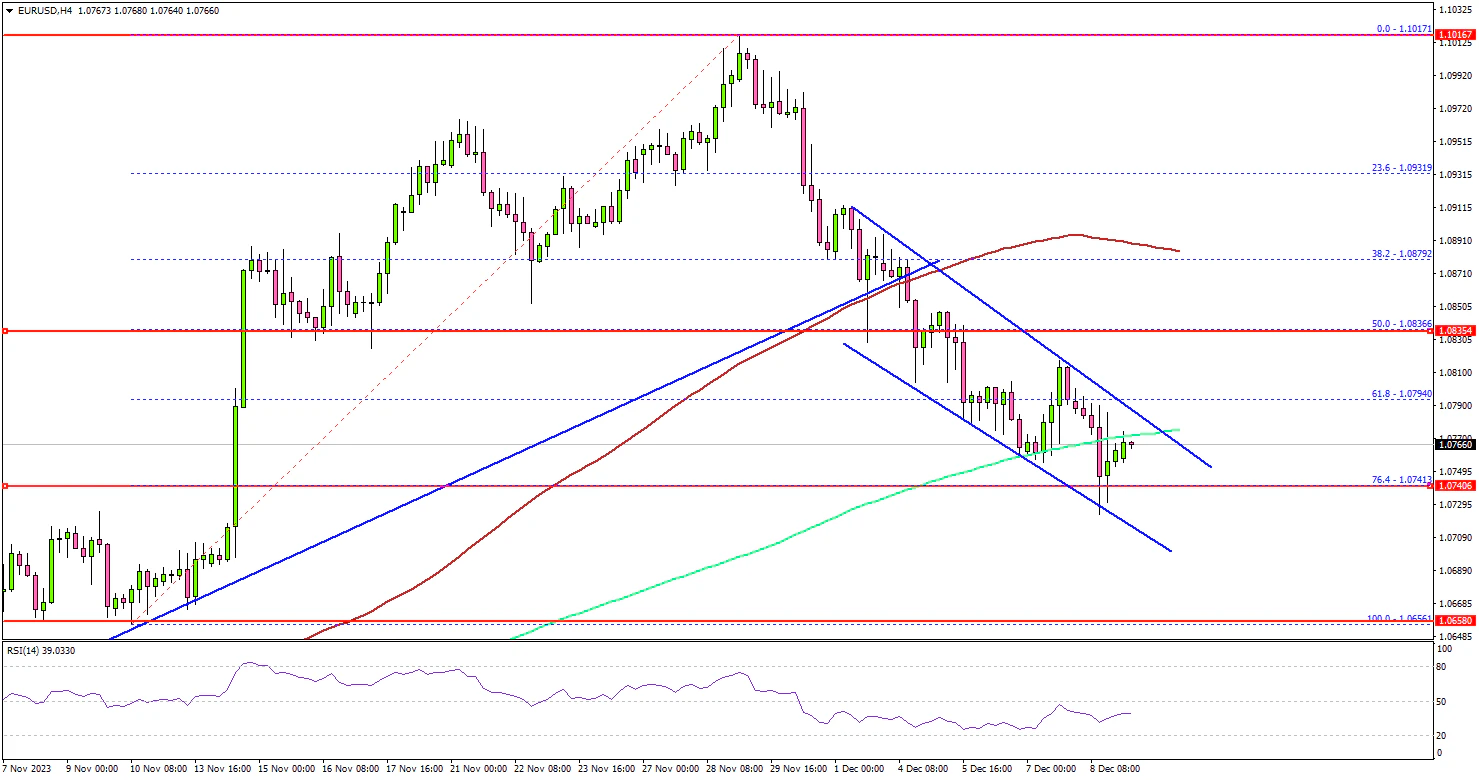Viewport: 1479px width, 780px height.
Task: Select the red 1.07406 price tag
Action: [1456, 486]
